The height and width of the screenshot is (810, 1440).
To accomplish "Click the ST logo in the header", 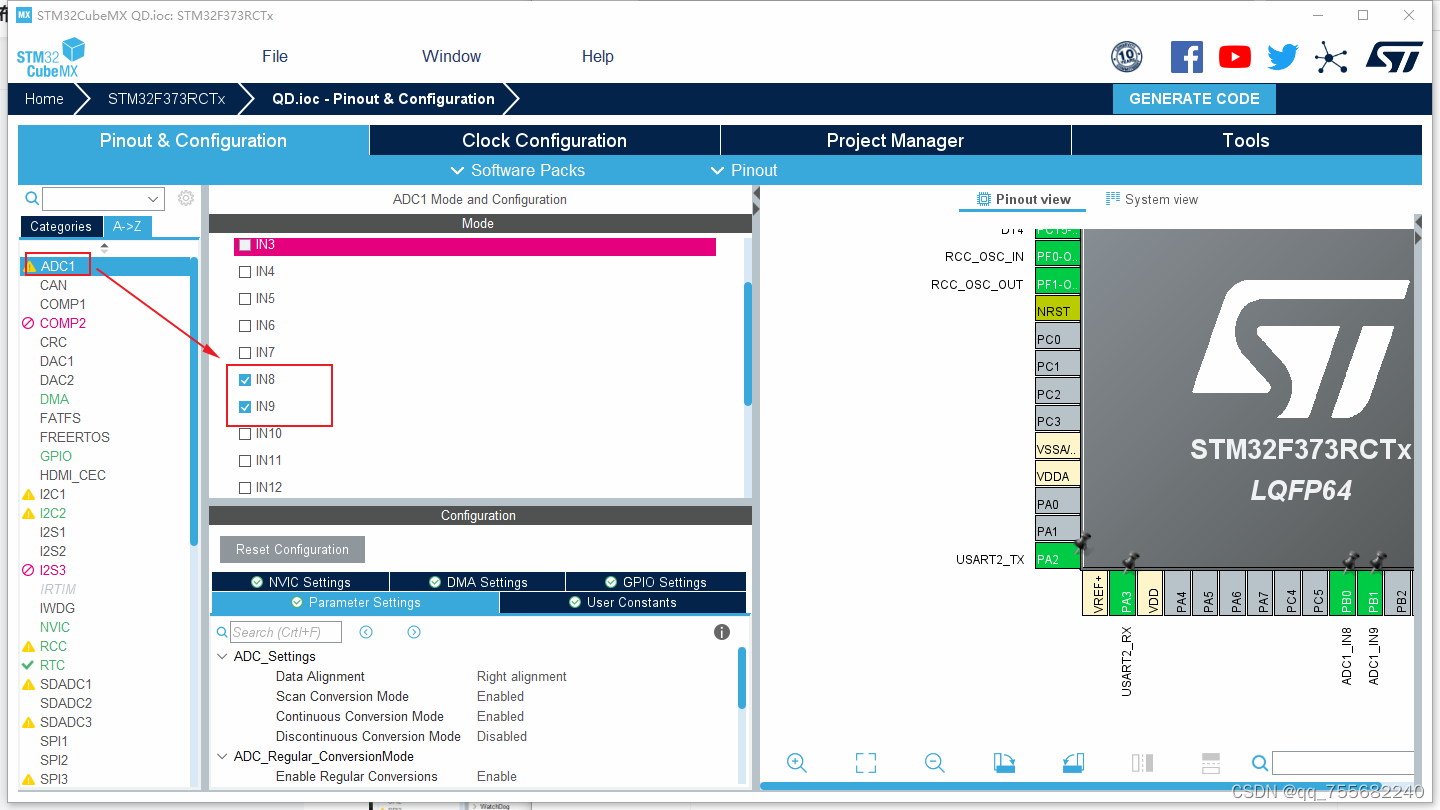I will 1394,57.
